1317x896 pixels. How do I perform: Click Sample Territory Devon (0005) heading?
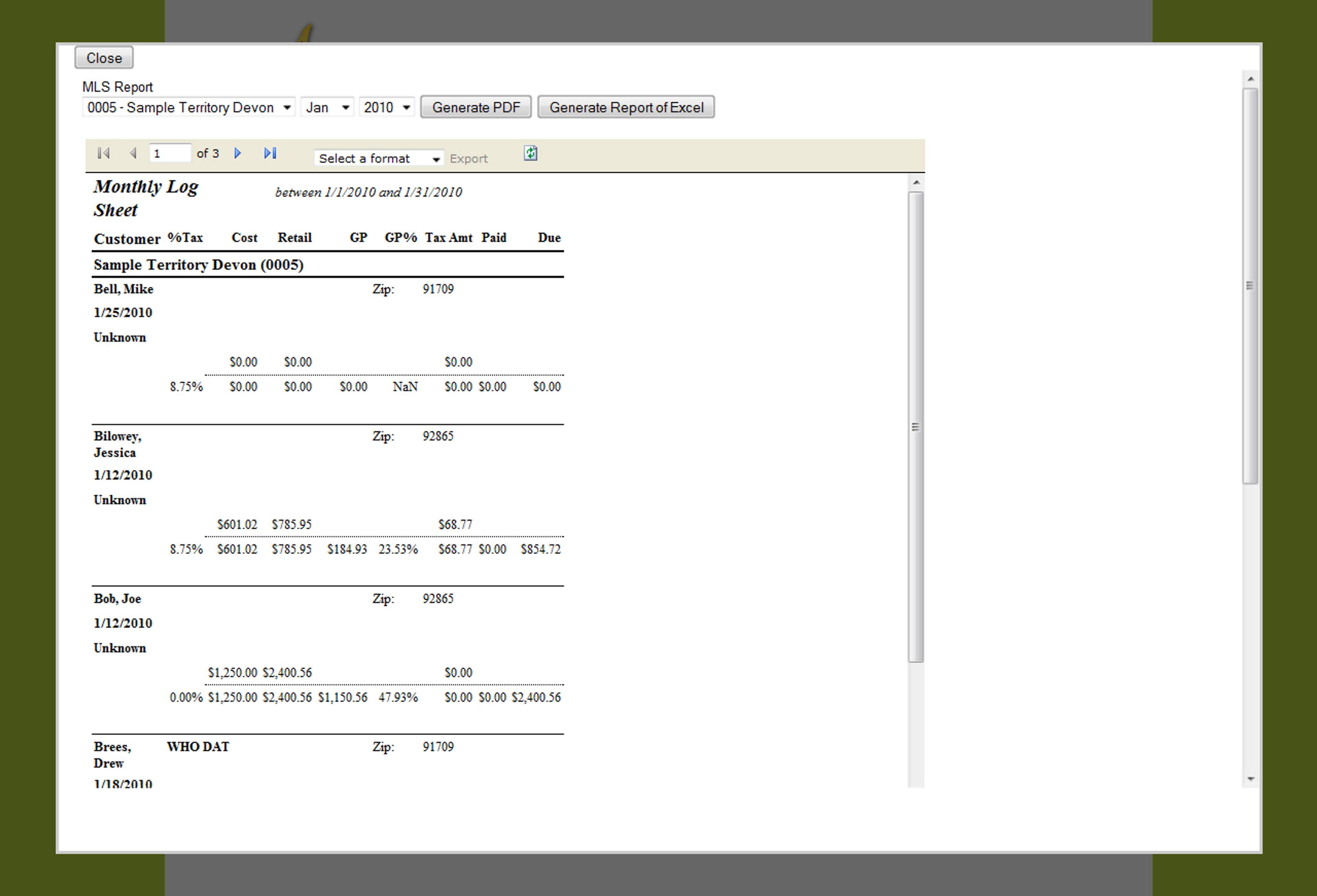pyautogui.click(x=198, y=265)
